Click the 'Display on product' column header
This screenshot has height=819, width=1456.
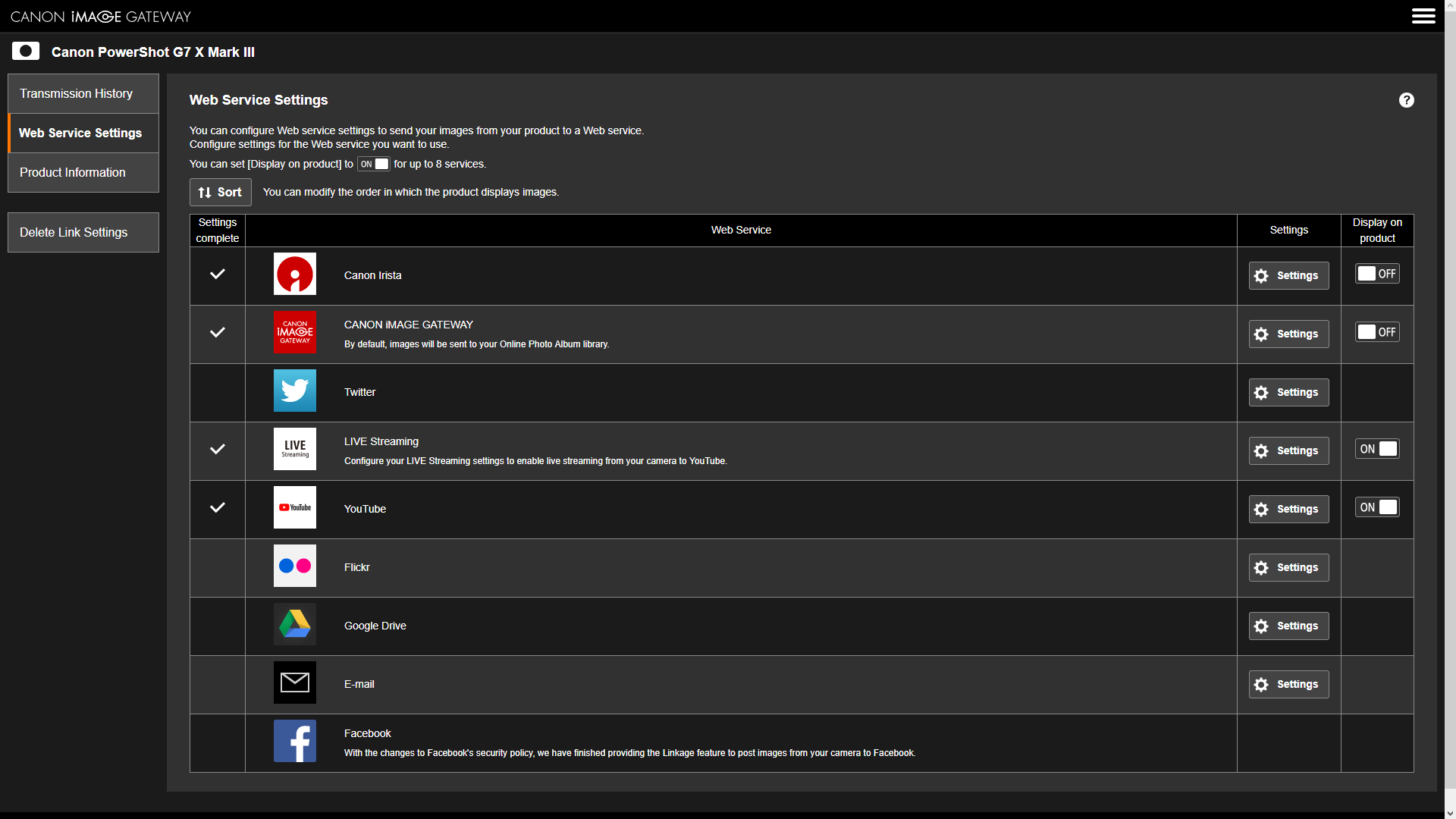coord(1377,230)
